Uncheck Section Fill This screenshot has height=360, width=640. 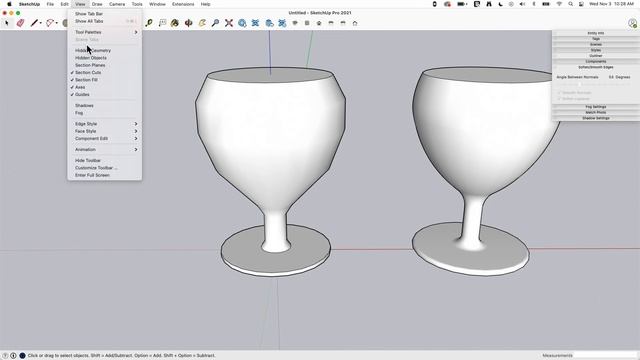click(104, 80)
